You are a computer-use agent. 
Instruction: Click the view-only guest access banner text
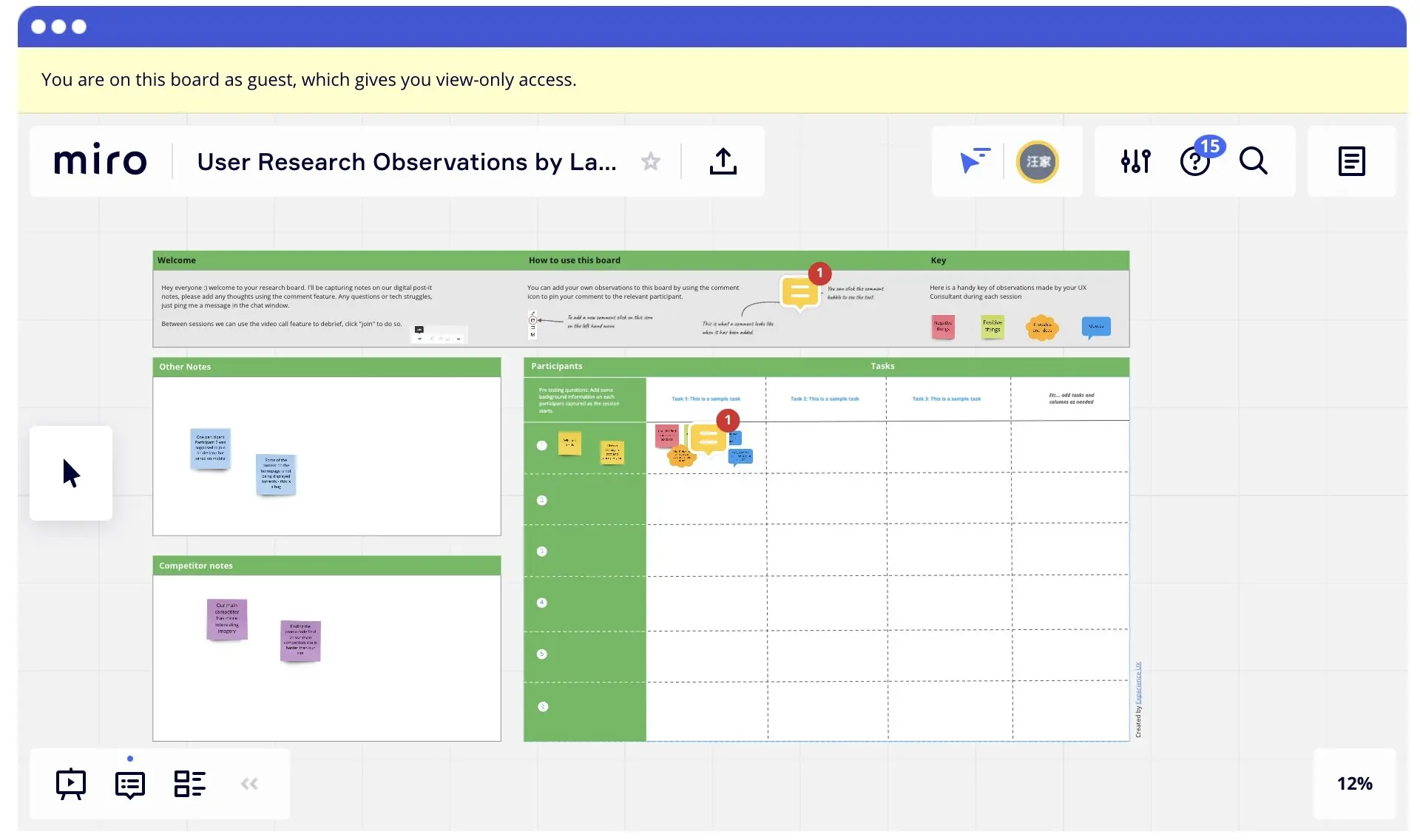point(308,80)
